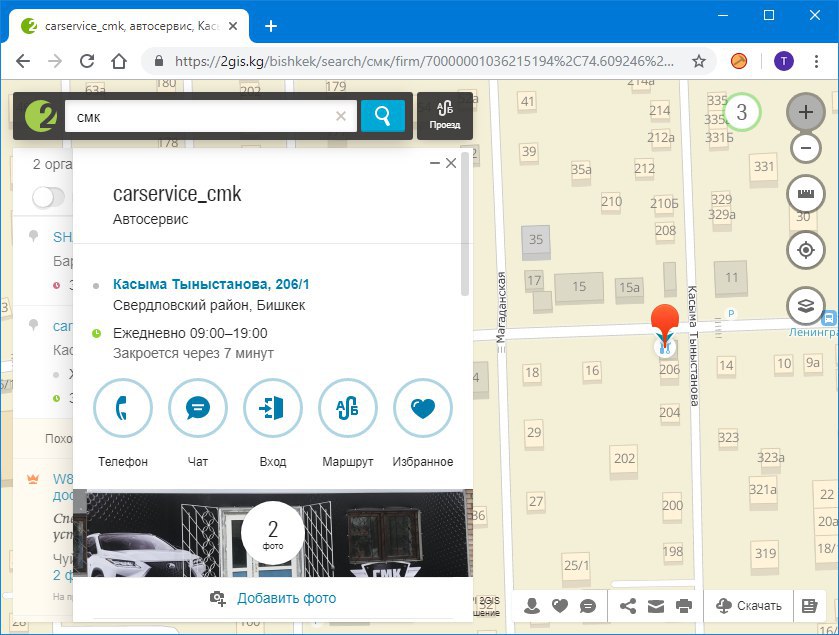This screenshot has height=635, width=839.
Task: Run search with the magnifier button
Action: [383, 116]
